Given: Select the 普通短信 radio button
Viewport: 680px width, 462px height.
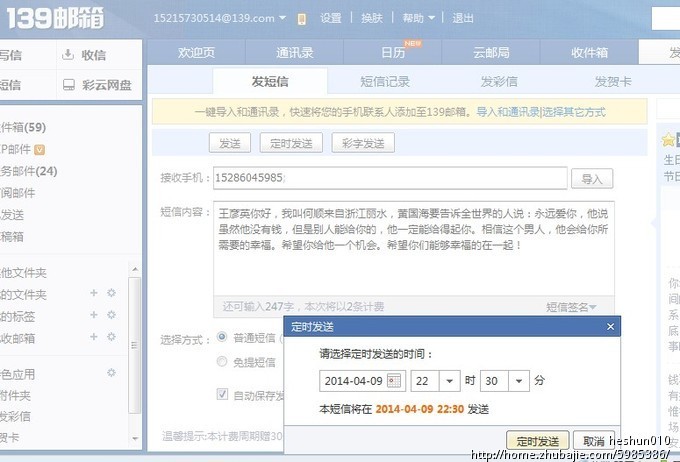Looking at the screenshot, I should point(222,337).
